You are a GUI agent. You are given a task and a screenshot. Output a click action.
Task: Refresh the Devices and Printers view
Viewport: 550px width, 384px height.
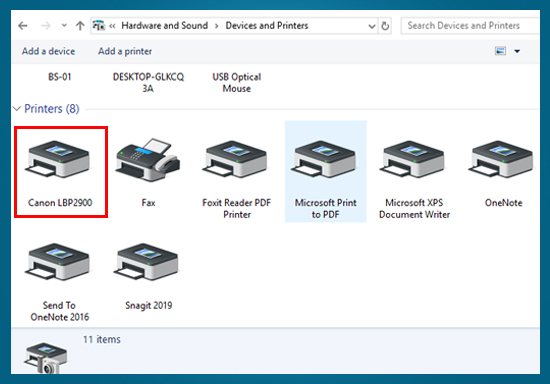click(x=385, y=26)
